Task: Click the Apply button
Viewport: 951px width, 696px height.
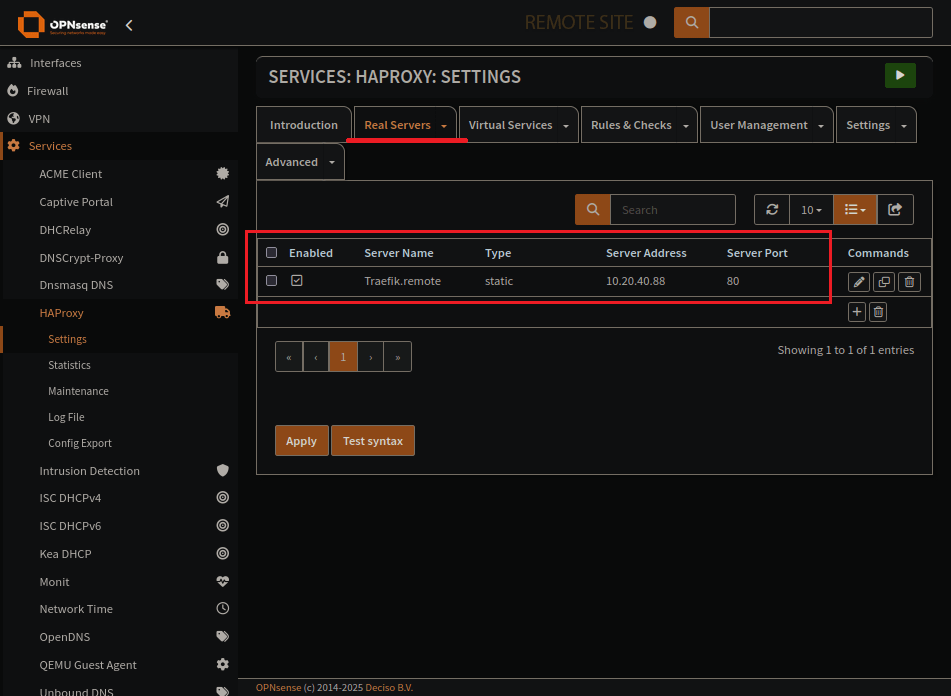Action: 301,441
